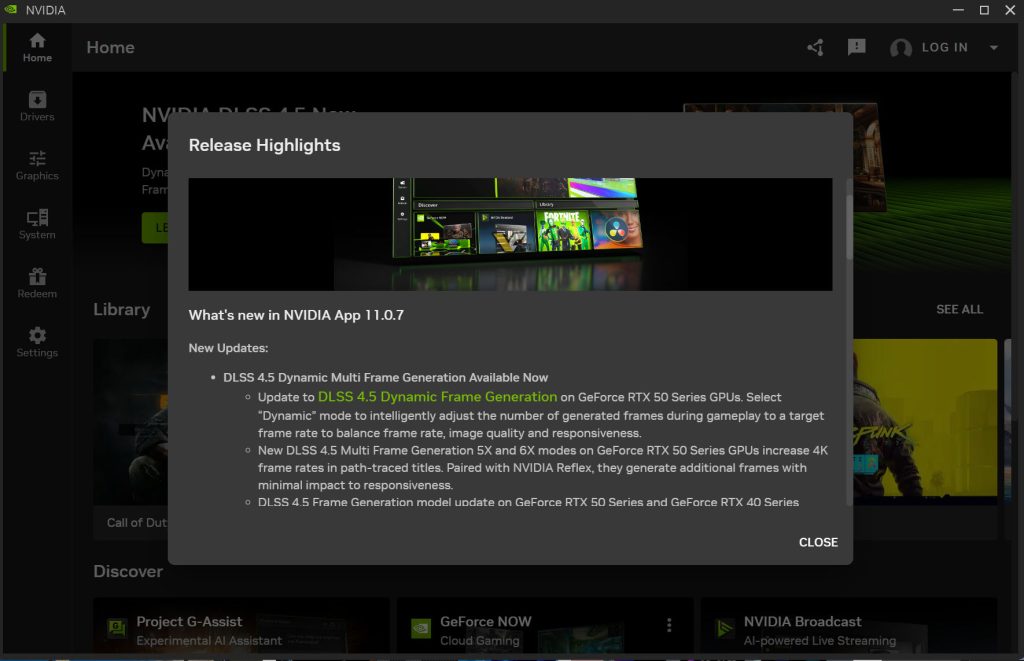Dismiss the dialog with the CLOSE button
This screenshot has width=1024, height=661.
(x=818, y=542)
